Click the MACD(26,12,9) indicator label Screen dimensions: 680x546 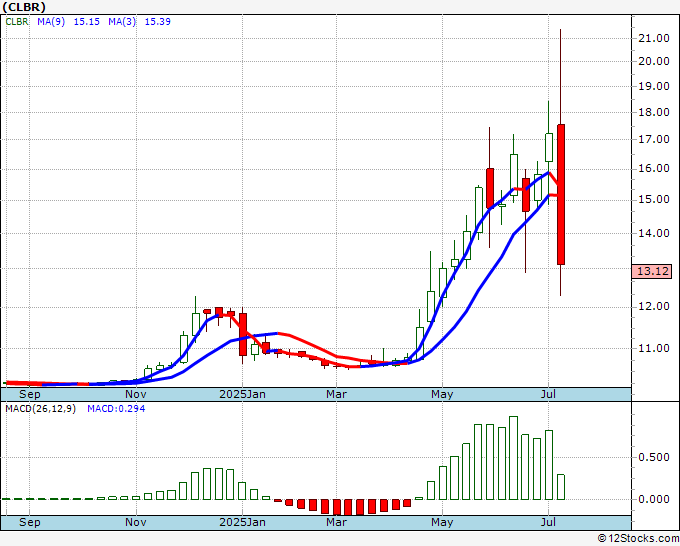coord(40,409)
